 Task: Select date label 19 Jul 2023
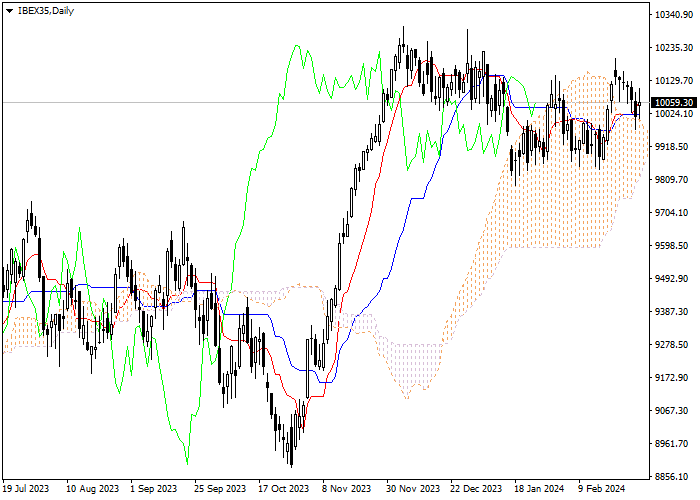point(26,489)
